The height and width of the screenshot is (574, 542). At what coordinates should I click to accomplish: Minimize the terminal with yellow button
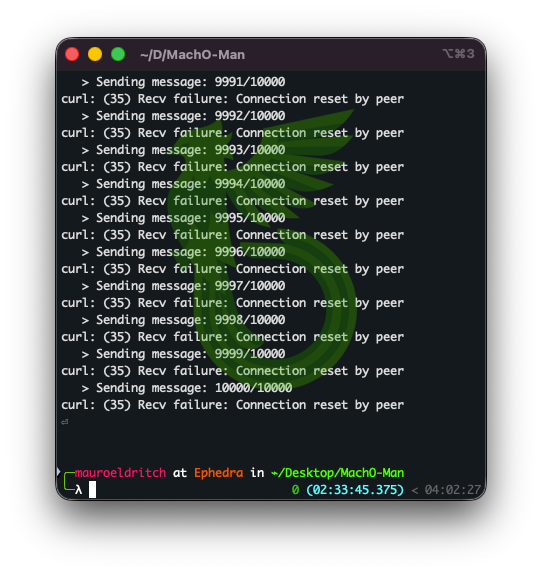[x=95, y=55]
